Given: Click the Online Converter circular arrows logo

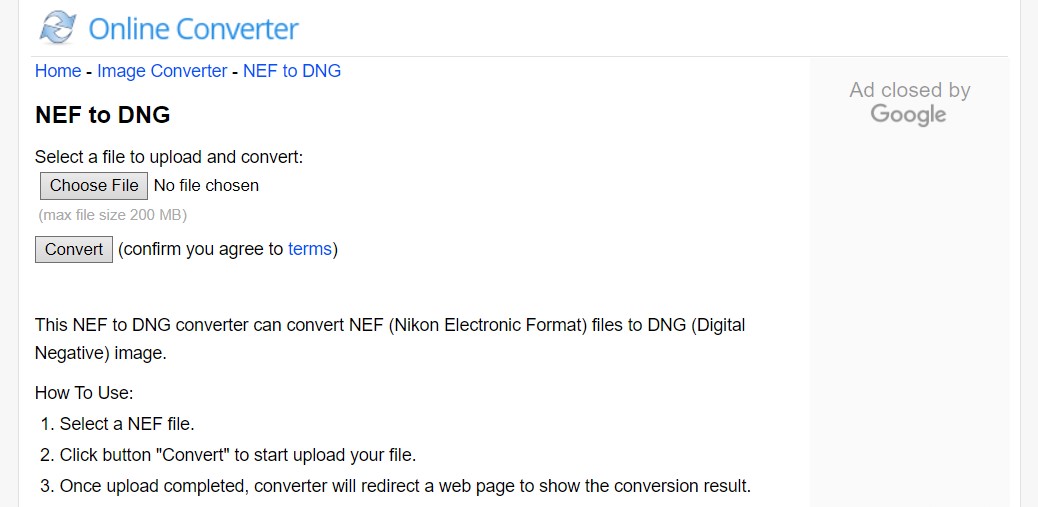Looking at the screenshot, I should (x=58, y=28).
